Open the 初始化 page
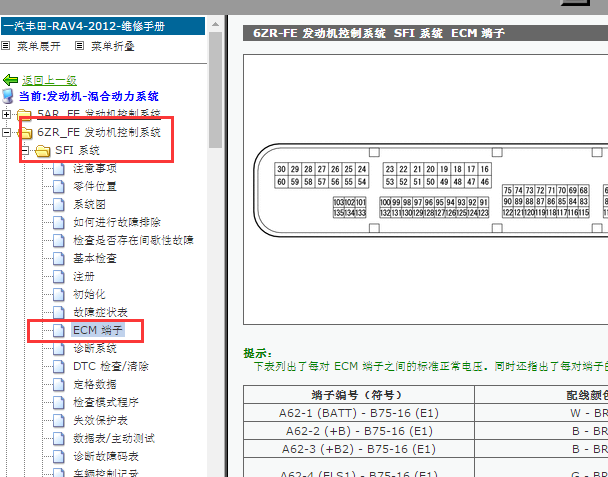 point(89,294)
